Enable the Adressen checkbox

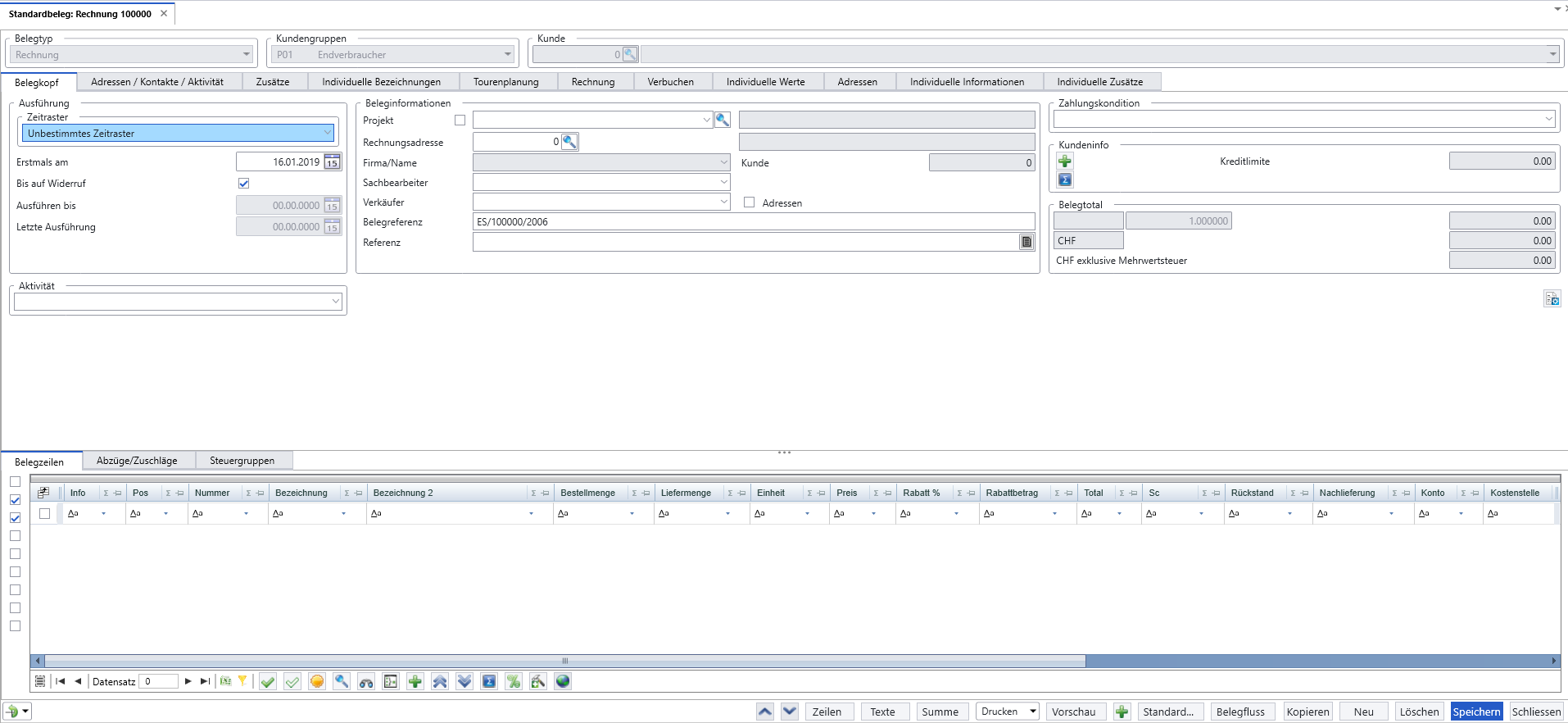click(x=749, y=202)
